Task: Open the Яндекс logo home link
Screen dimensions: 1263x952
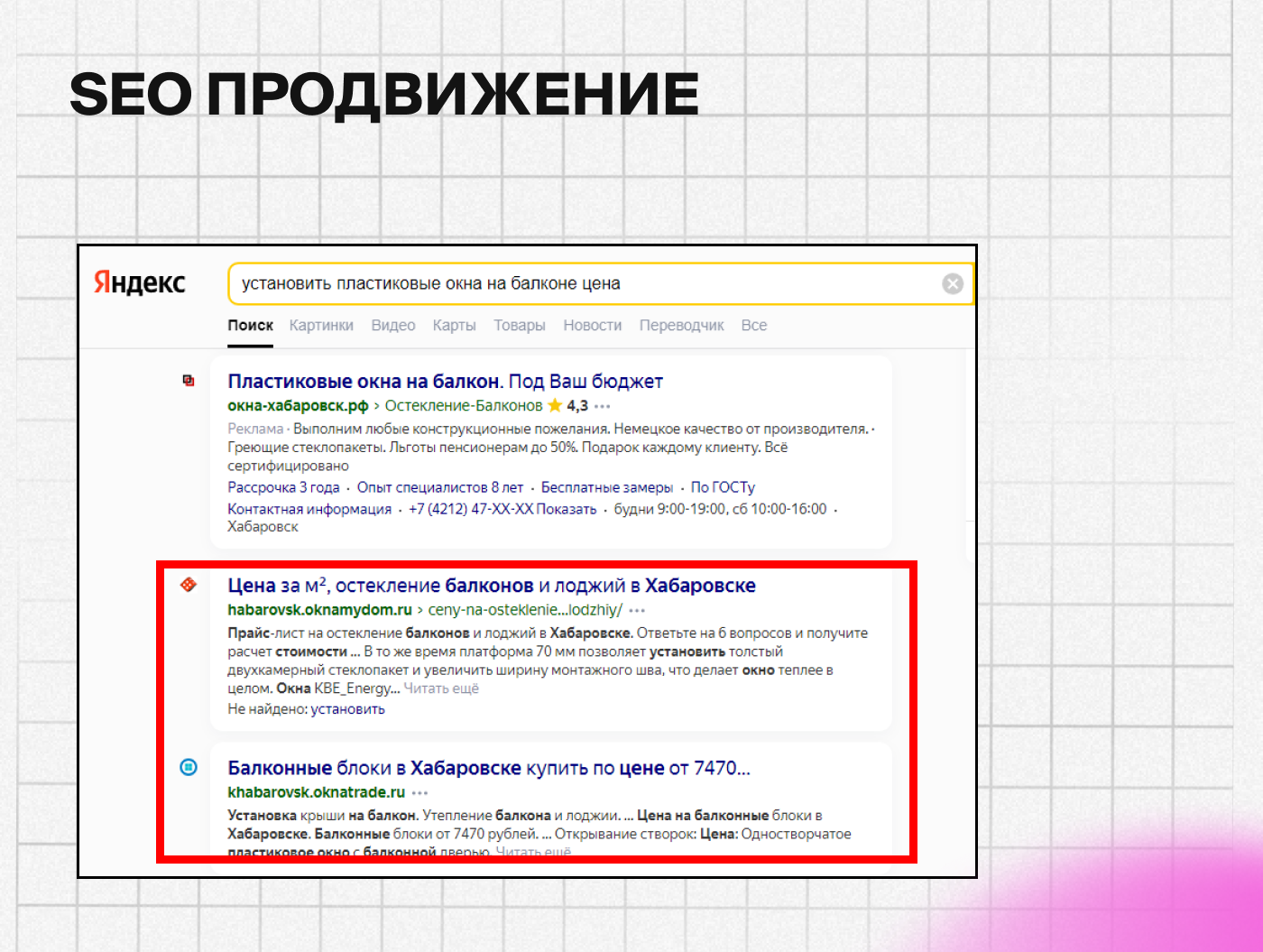Action: click(x=140, y=283)
